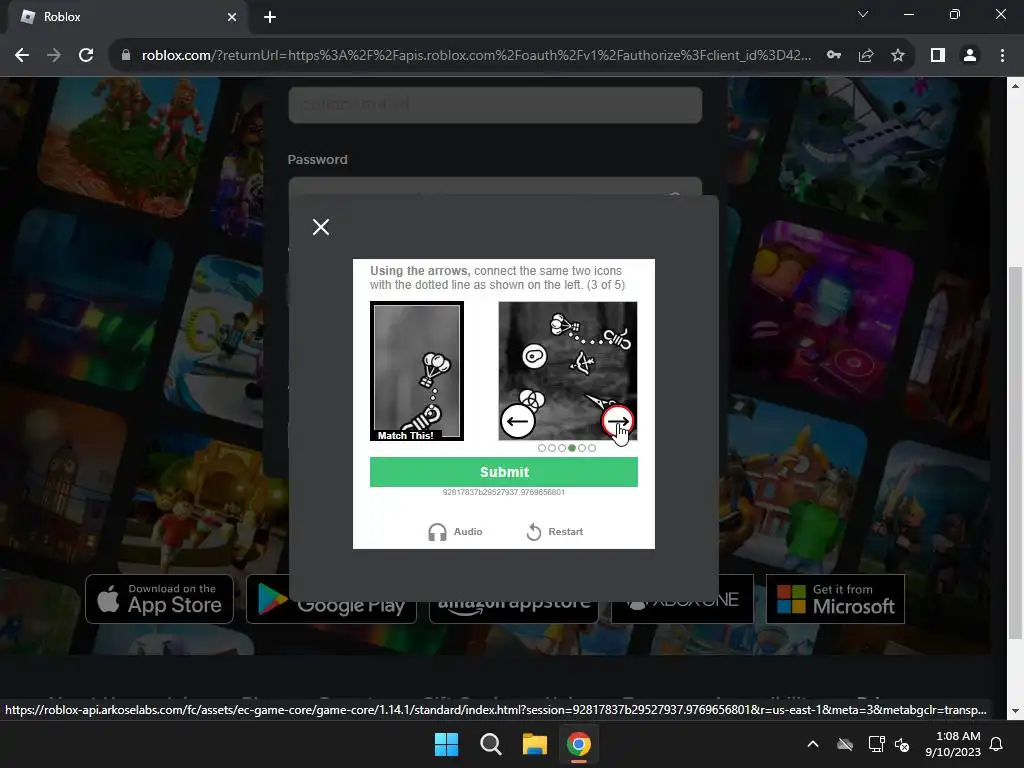Viewport: 1024px width, 768px height.
Task: Reload the Roblox page
Action: click(x=86, y=56)
